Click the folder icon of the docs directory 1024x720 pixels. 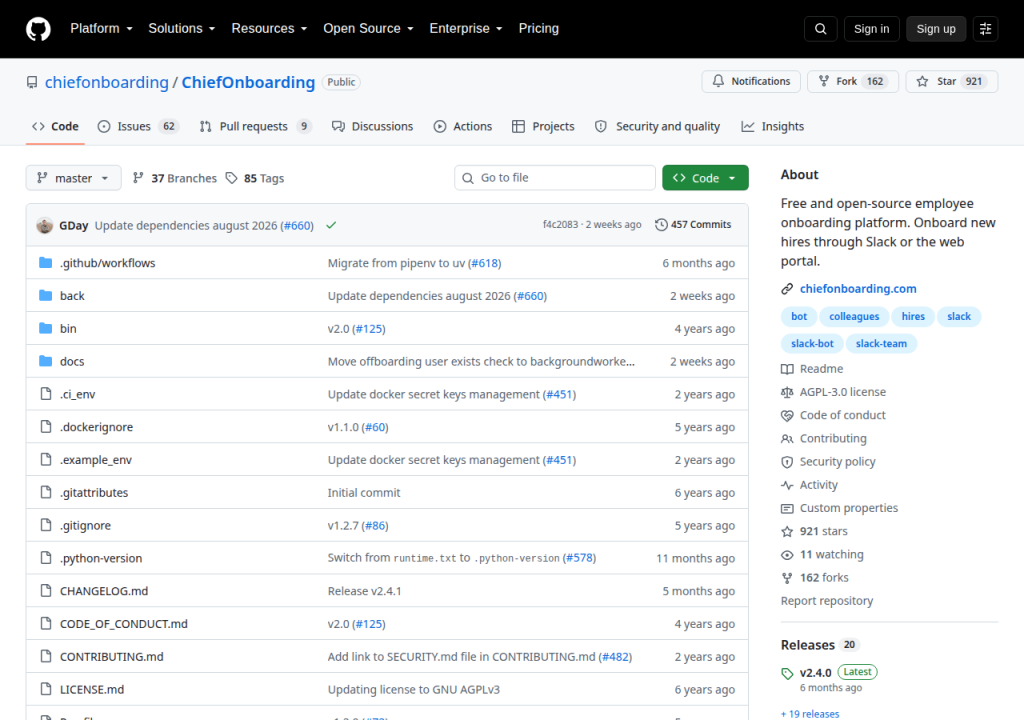46,361
